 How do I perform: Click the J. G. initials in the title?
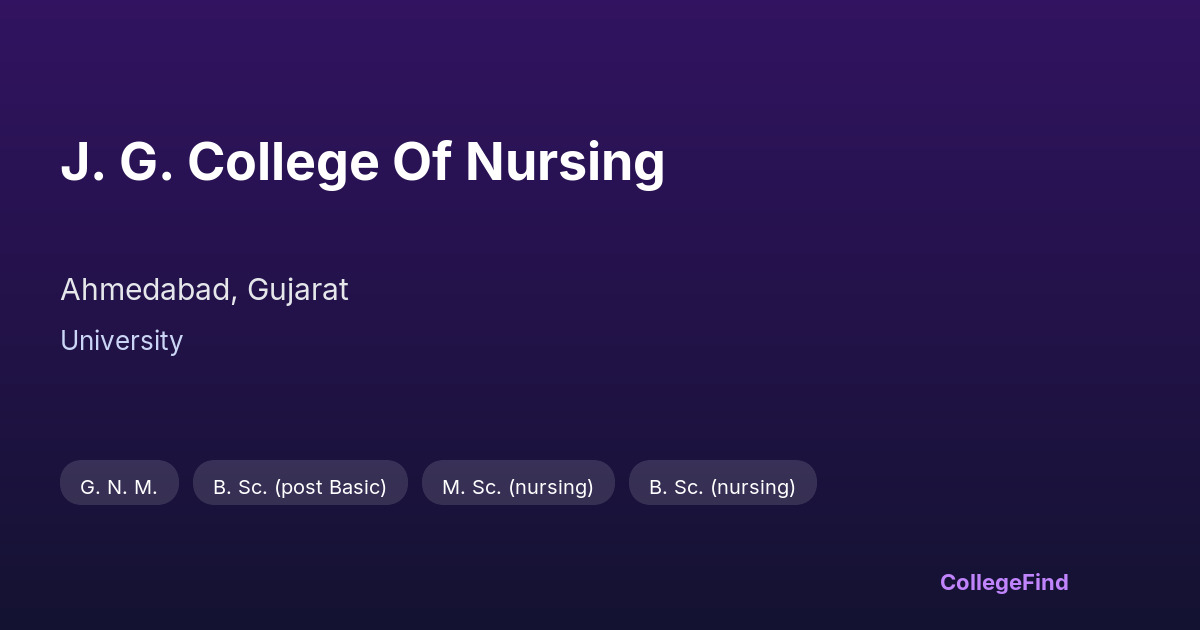[116, 162]
